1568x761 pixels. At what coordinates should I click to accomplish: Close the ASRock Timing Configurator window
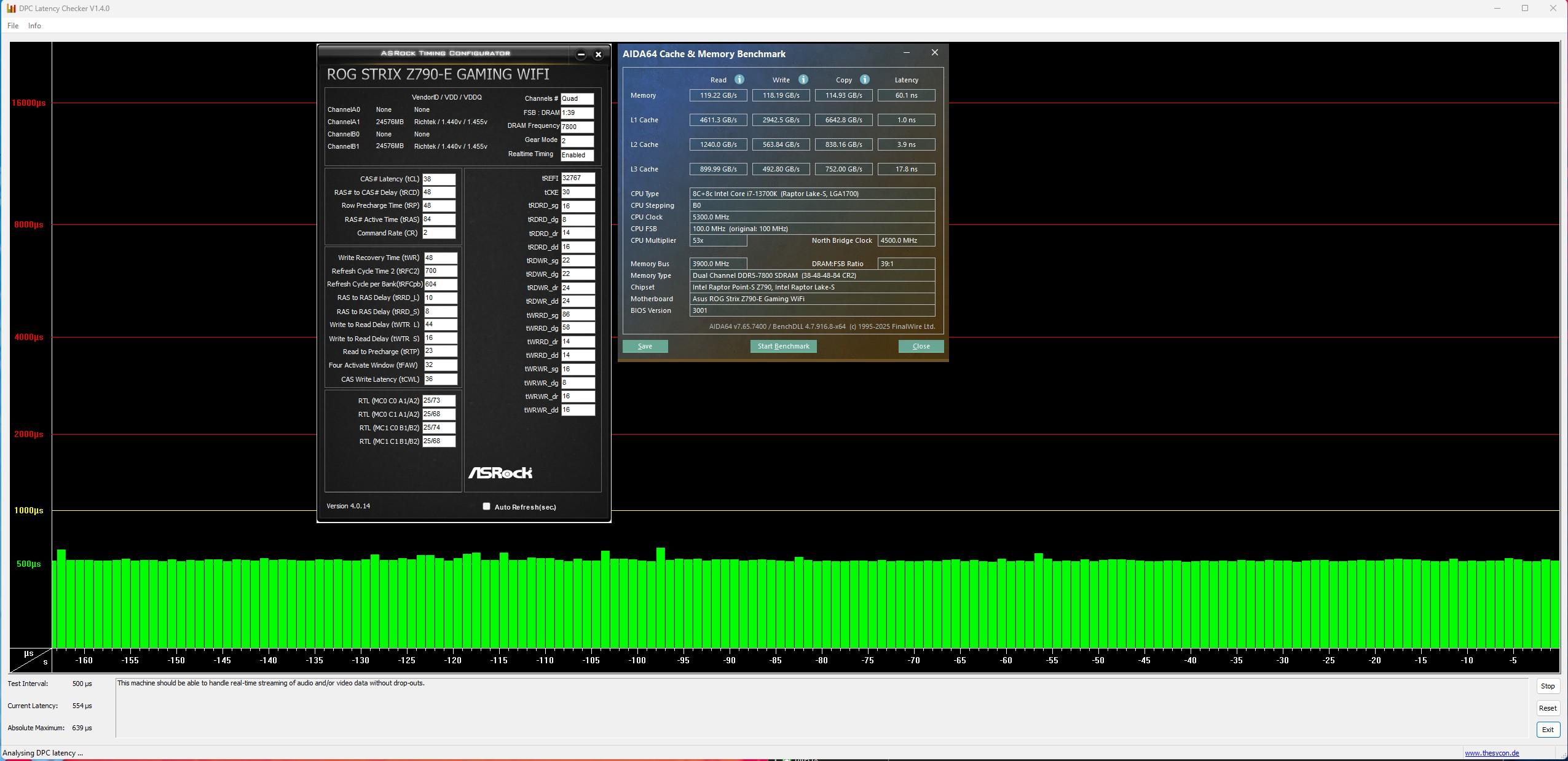pyautogui.click(x=598, y=55)
